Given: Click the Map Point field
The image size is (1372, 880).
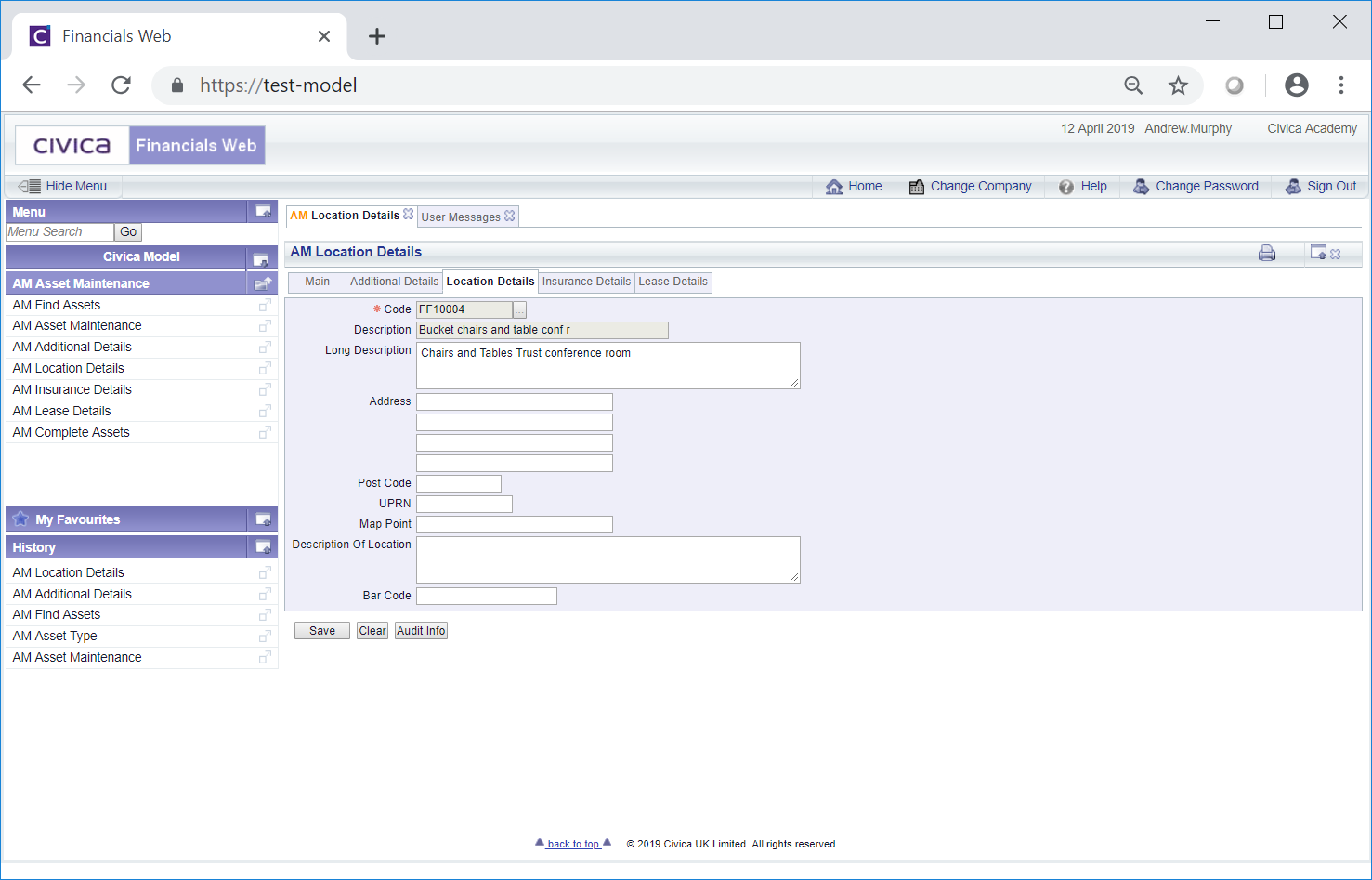Looking at the screenshot, I should [515, 524].
